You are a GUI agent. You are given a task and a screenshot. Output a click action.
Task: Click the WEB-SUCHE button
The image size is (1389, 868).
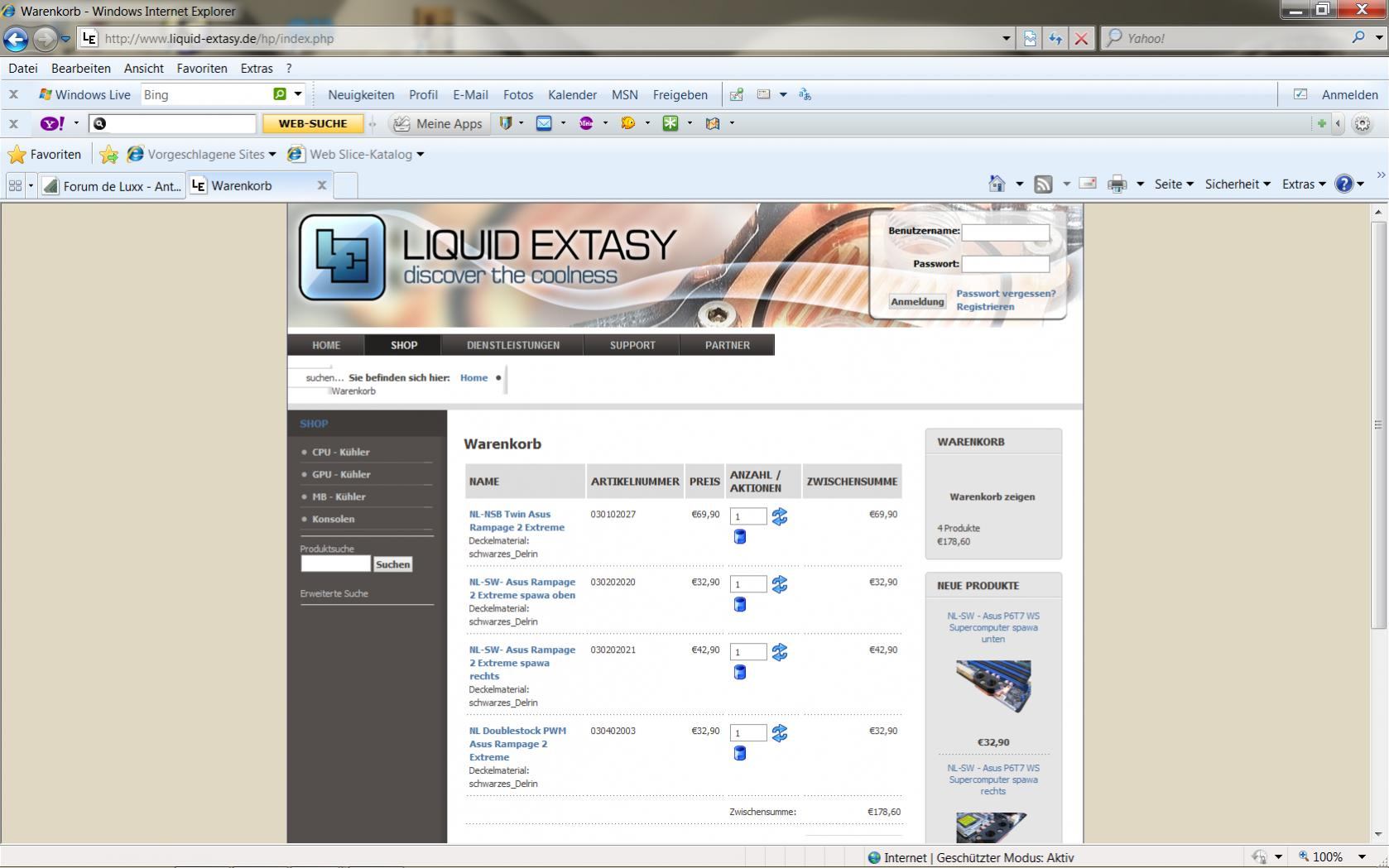pos(313,123)
